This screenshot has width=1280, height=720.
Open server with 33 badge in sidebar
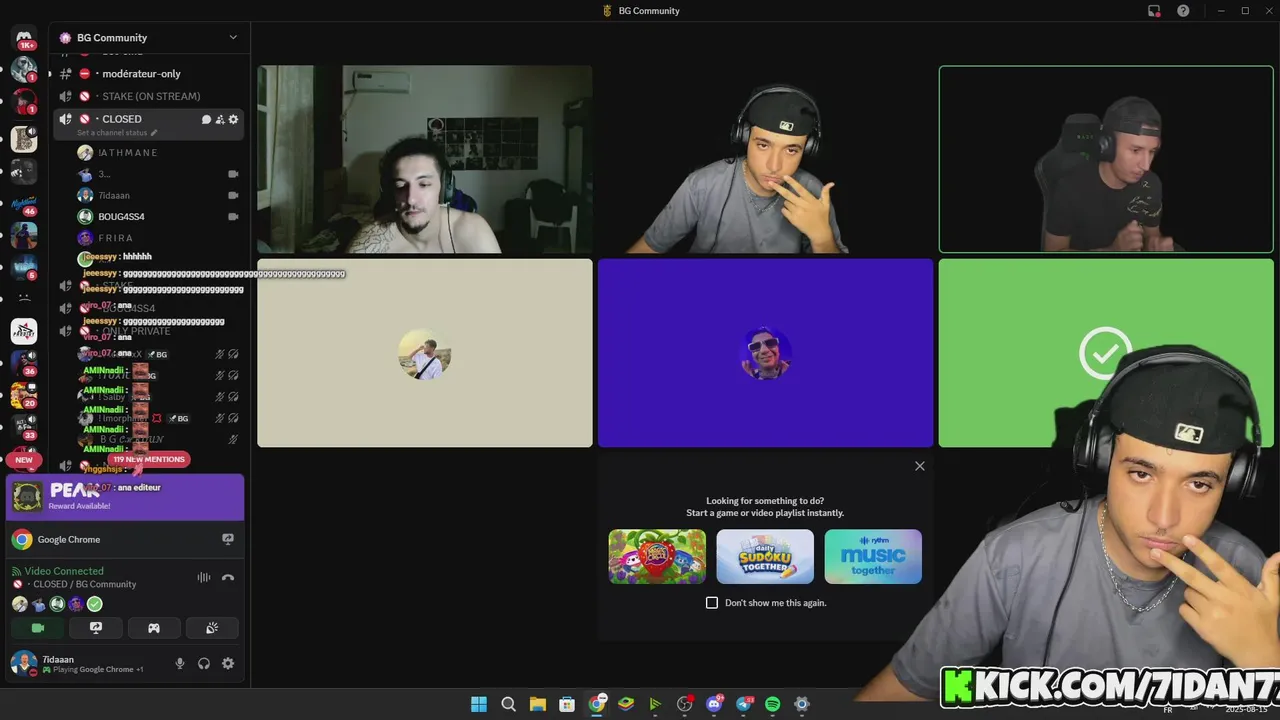pos(24,427)
